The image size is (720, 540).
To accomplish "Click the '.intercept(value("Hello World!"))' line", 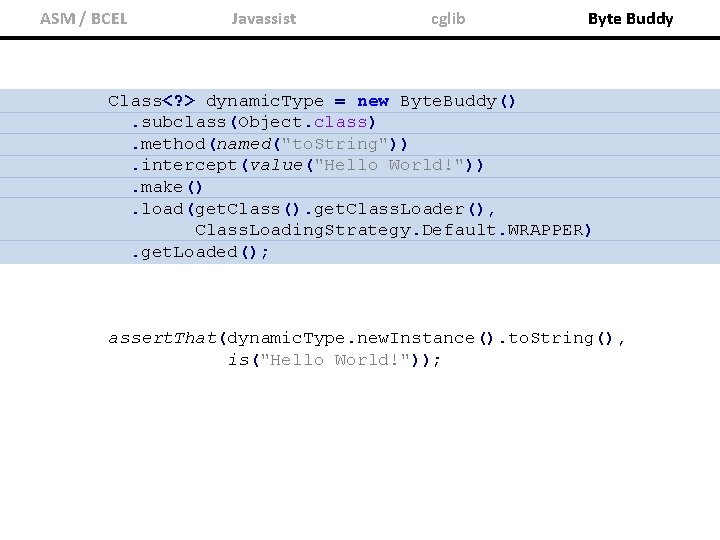I will coord(308,165).
